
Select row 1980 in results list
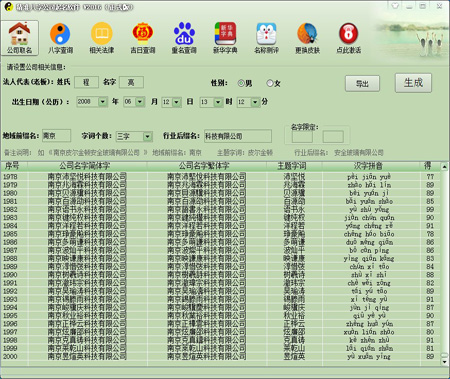(220, 193)
